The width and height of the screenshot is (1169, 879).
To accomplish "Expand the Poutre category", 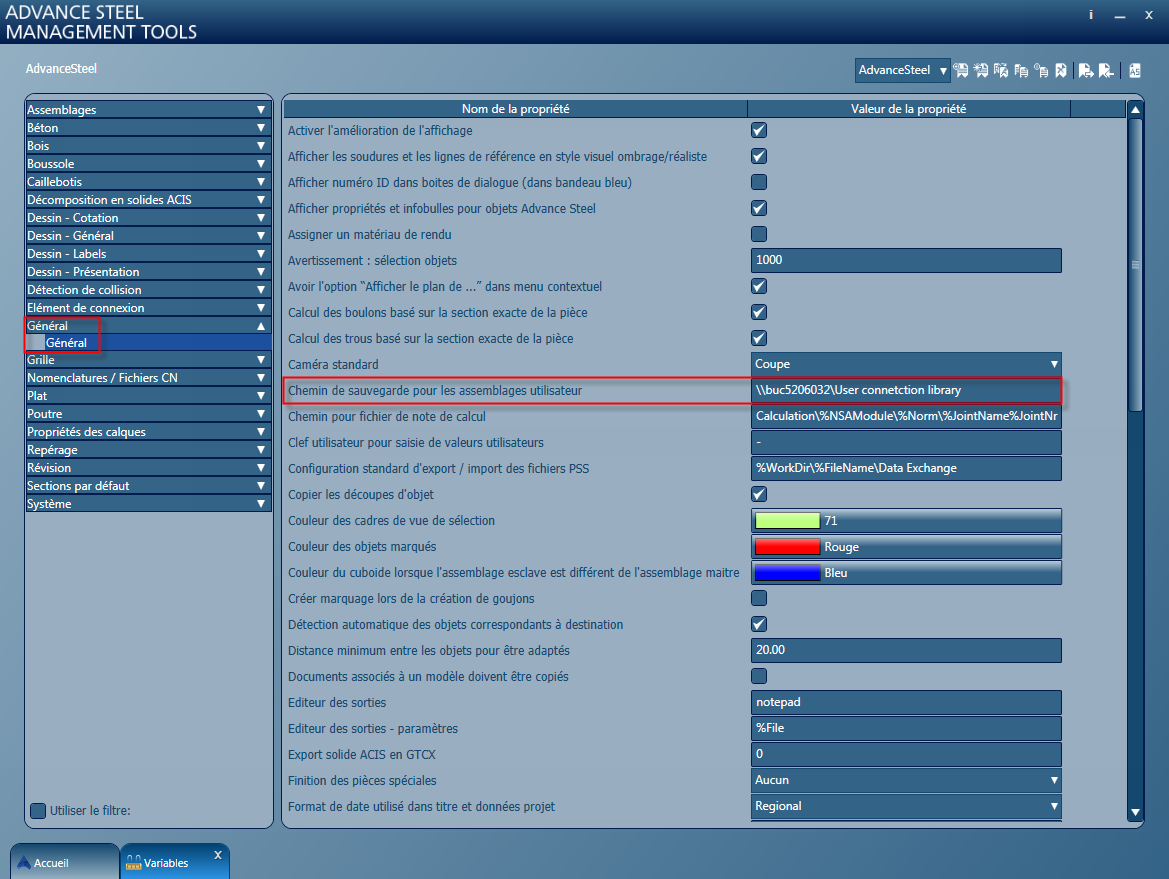I will point(148,414).
